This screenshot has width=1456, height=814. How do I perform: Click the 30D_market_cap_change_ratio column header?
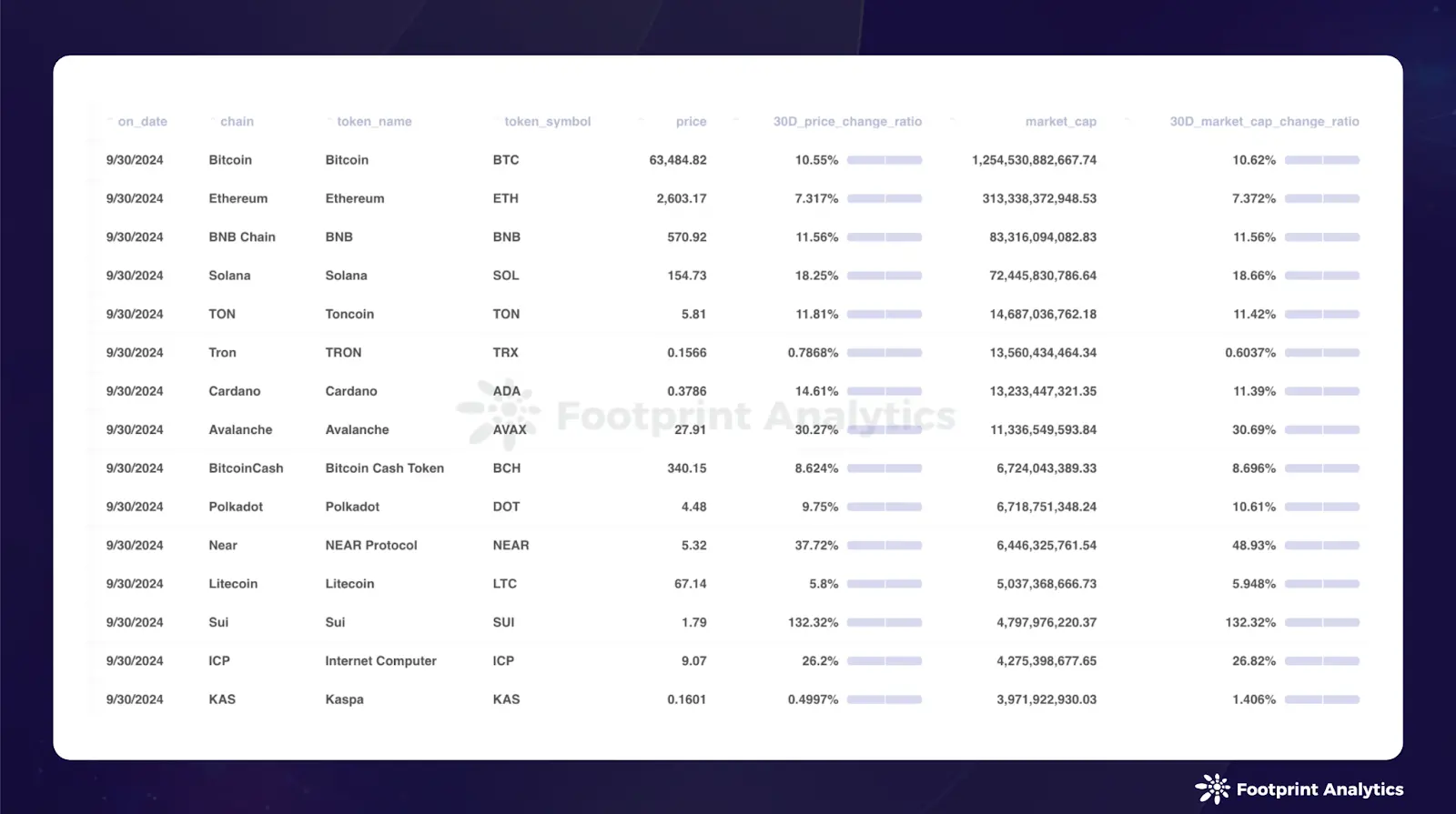click(1264, 122)
